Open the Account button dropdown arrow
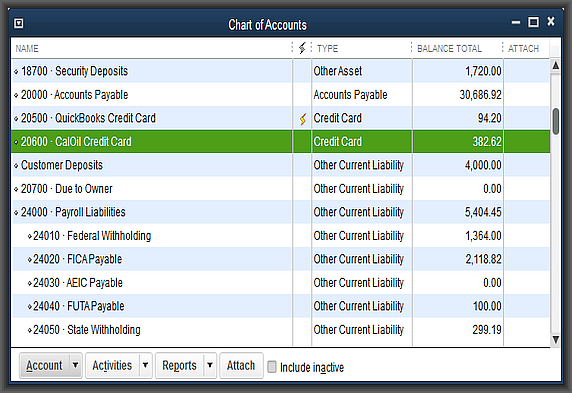This screenshot has width=572, height=393. click(76, 365)
